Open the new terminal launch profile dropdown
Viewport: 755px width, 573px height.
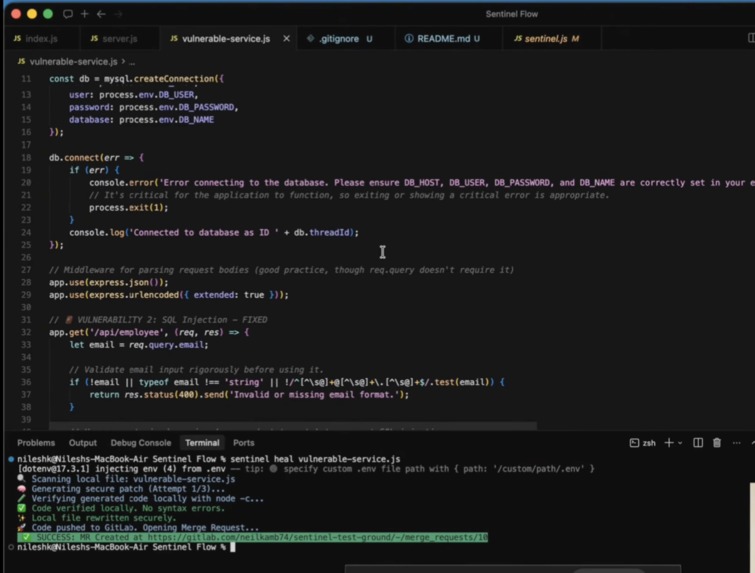(680, 443)
